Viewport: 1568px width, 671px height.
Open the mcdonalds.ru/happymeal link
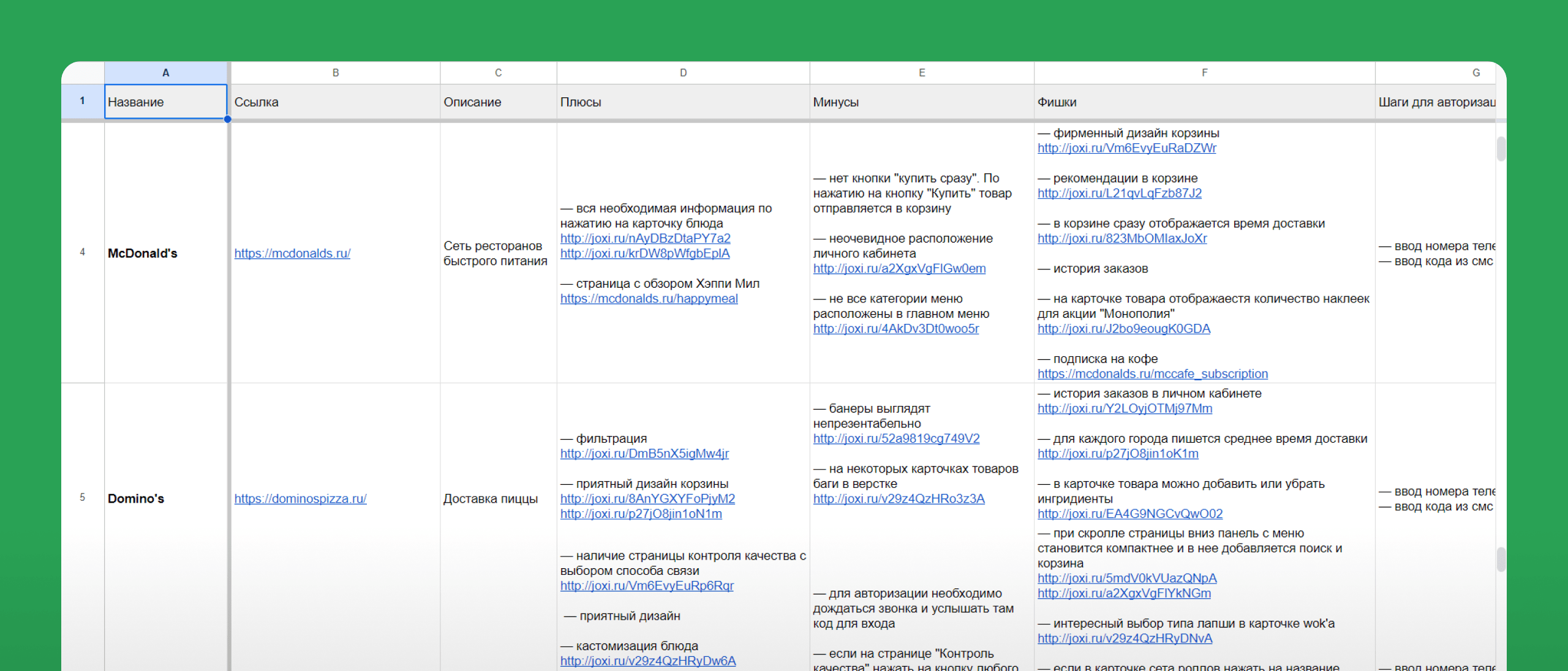point(649,299)
